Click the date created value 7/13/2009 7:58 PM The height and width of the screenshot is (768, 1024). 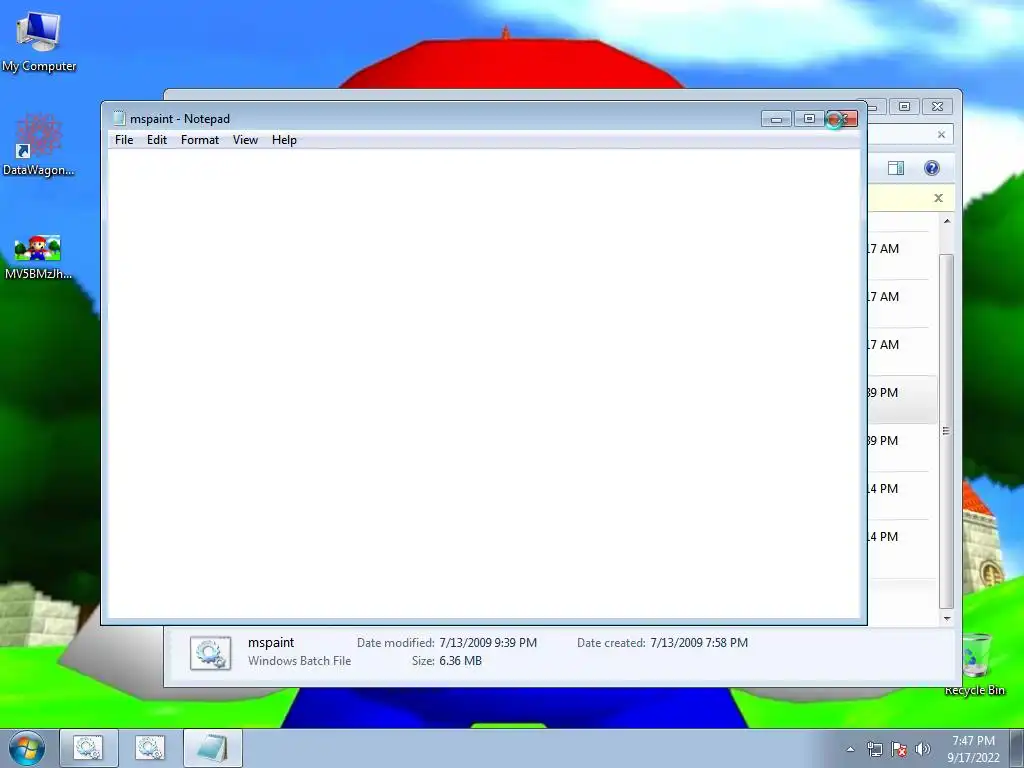pos(699,643)
